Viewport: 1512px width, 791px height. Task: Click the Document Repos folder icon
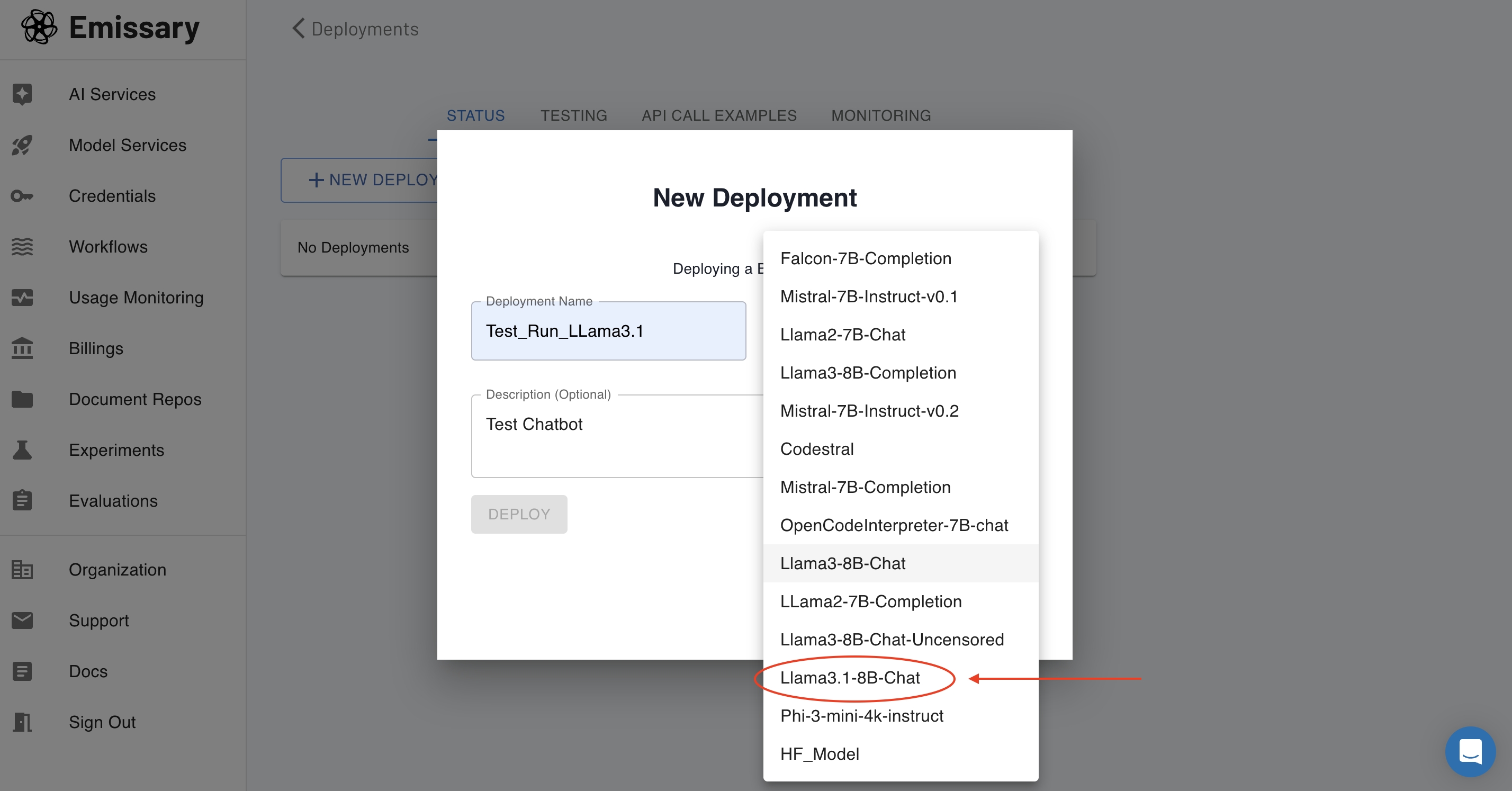click(x=22, y=399)
